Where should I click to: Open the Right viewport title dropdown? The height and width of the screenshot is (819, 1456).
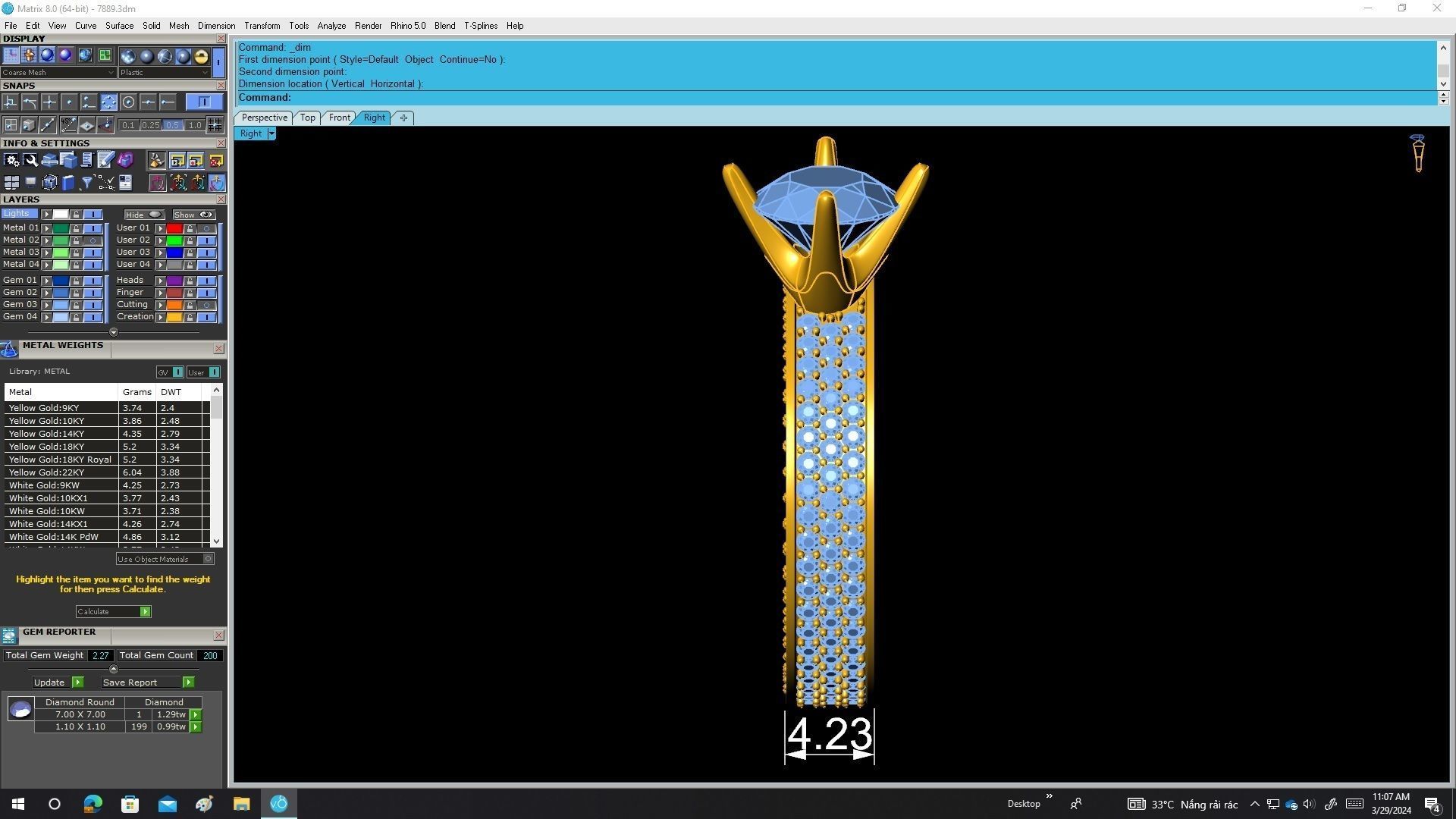click(x=271, y=133)
